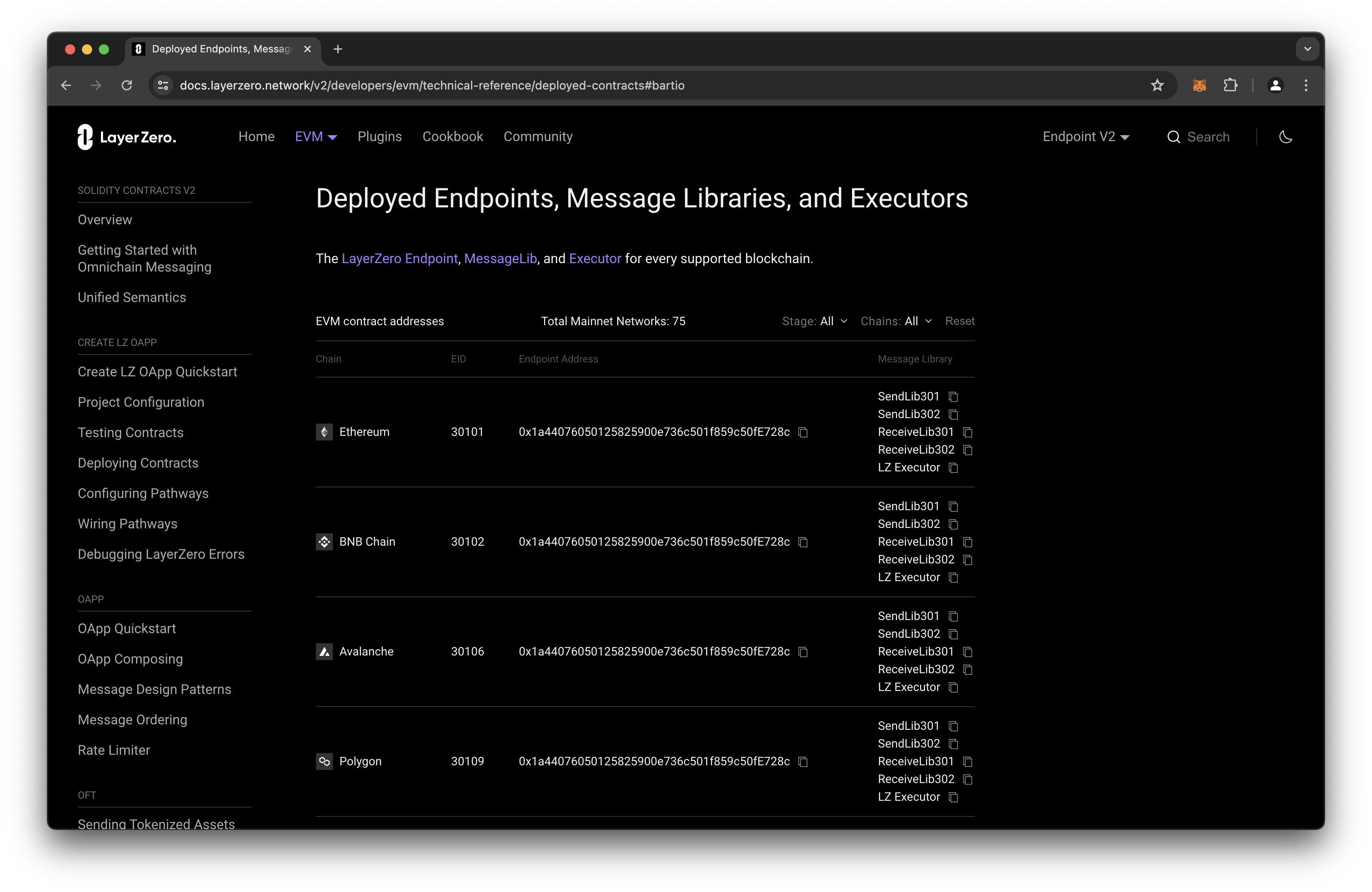1372x892 pixels.
Task: Copy the Polygon endpoint address
Action: coord(803,762)
